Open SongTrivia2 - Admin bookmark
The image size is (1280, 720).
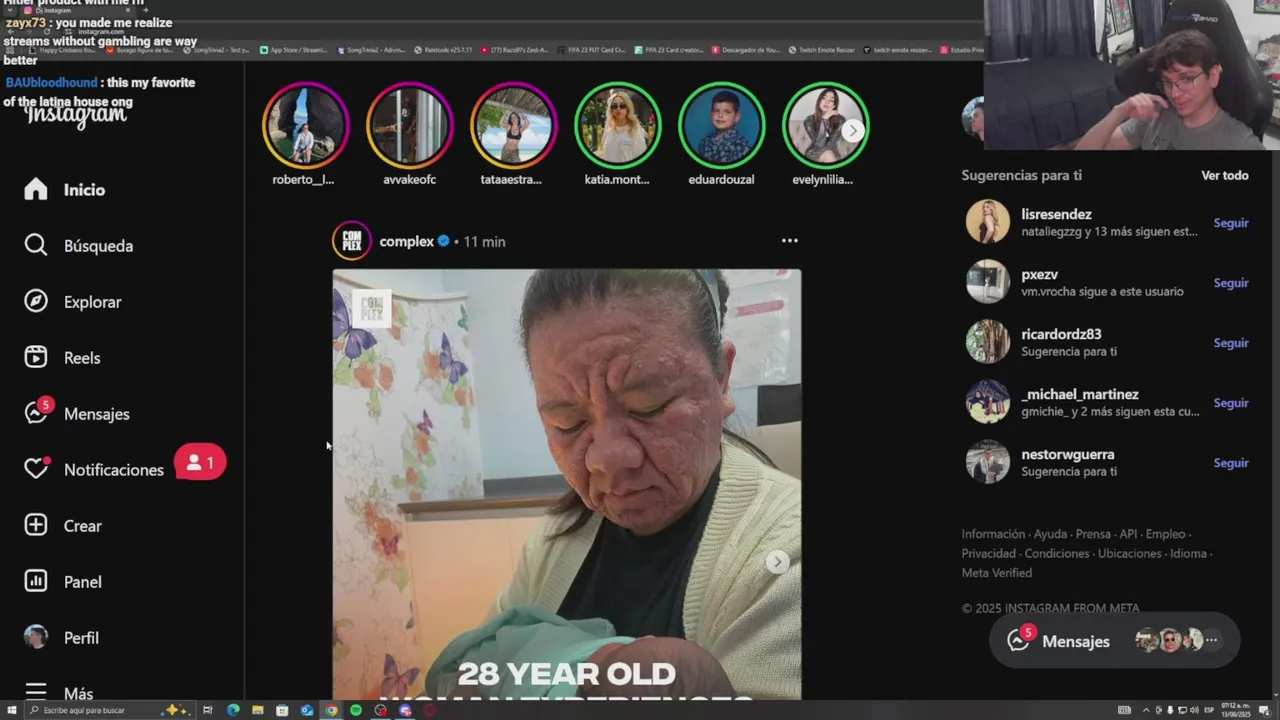(x=371, y=49)
